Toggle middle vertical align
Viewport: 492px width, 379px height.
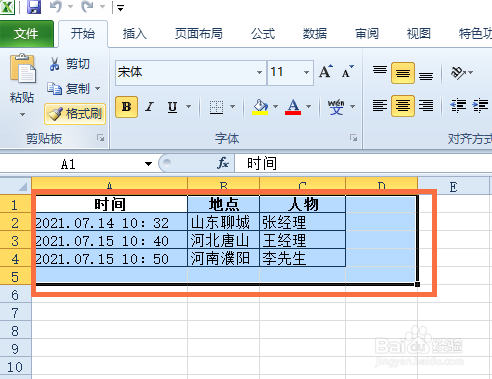403,72
